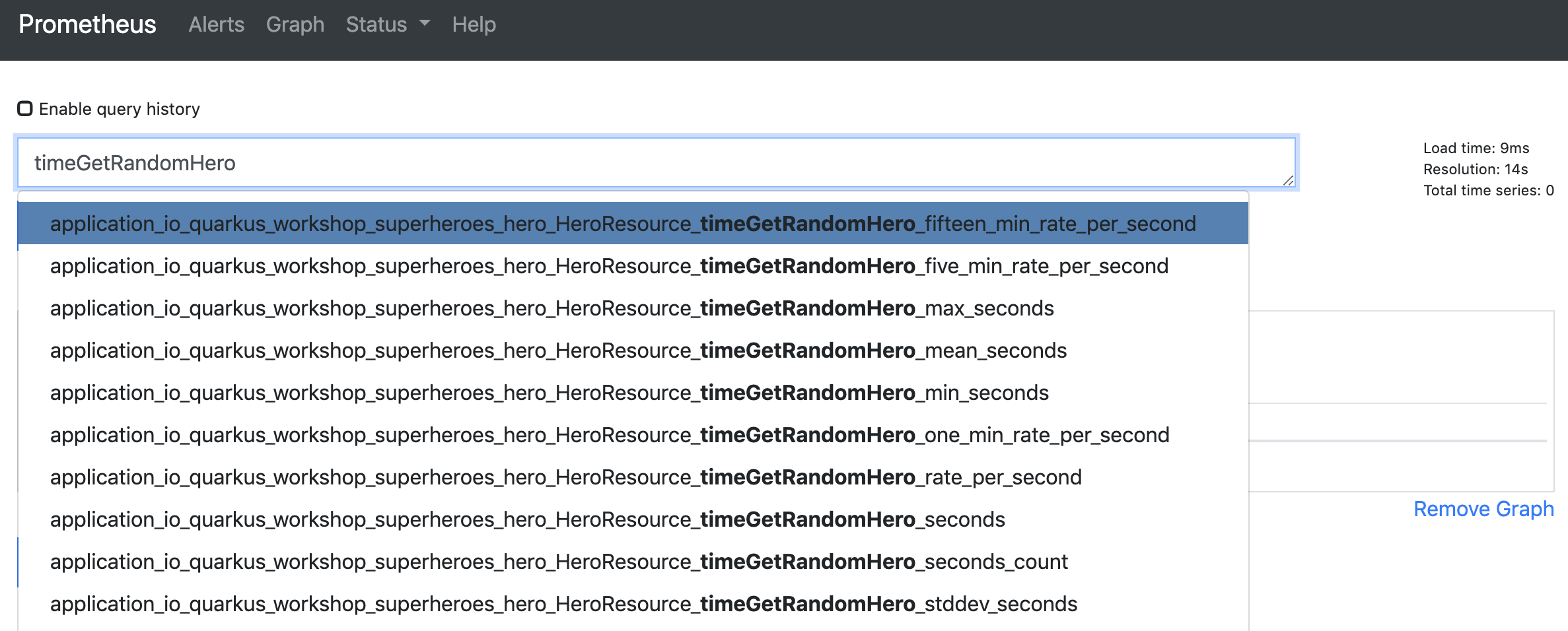Pick the one_min_rate_per_second metric suggestion
Viewport: 1568px width, 631px height.
pos(609,435)
